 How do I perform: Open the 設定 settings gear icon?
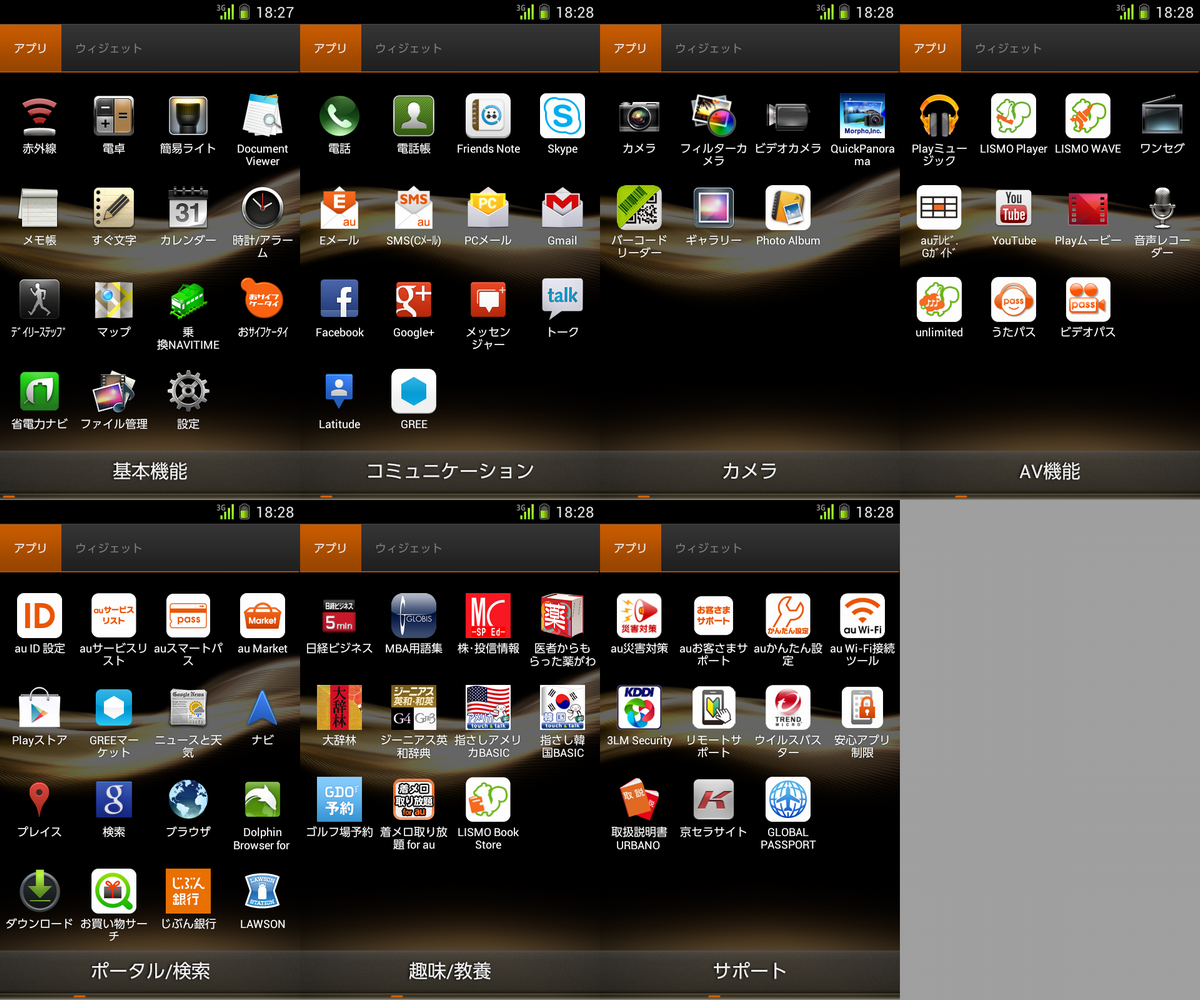[x=188, y=392]
